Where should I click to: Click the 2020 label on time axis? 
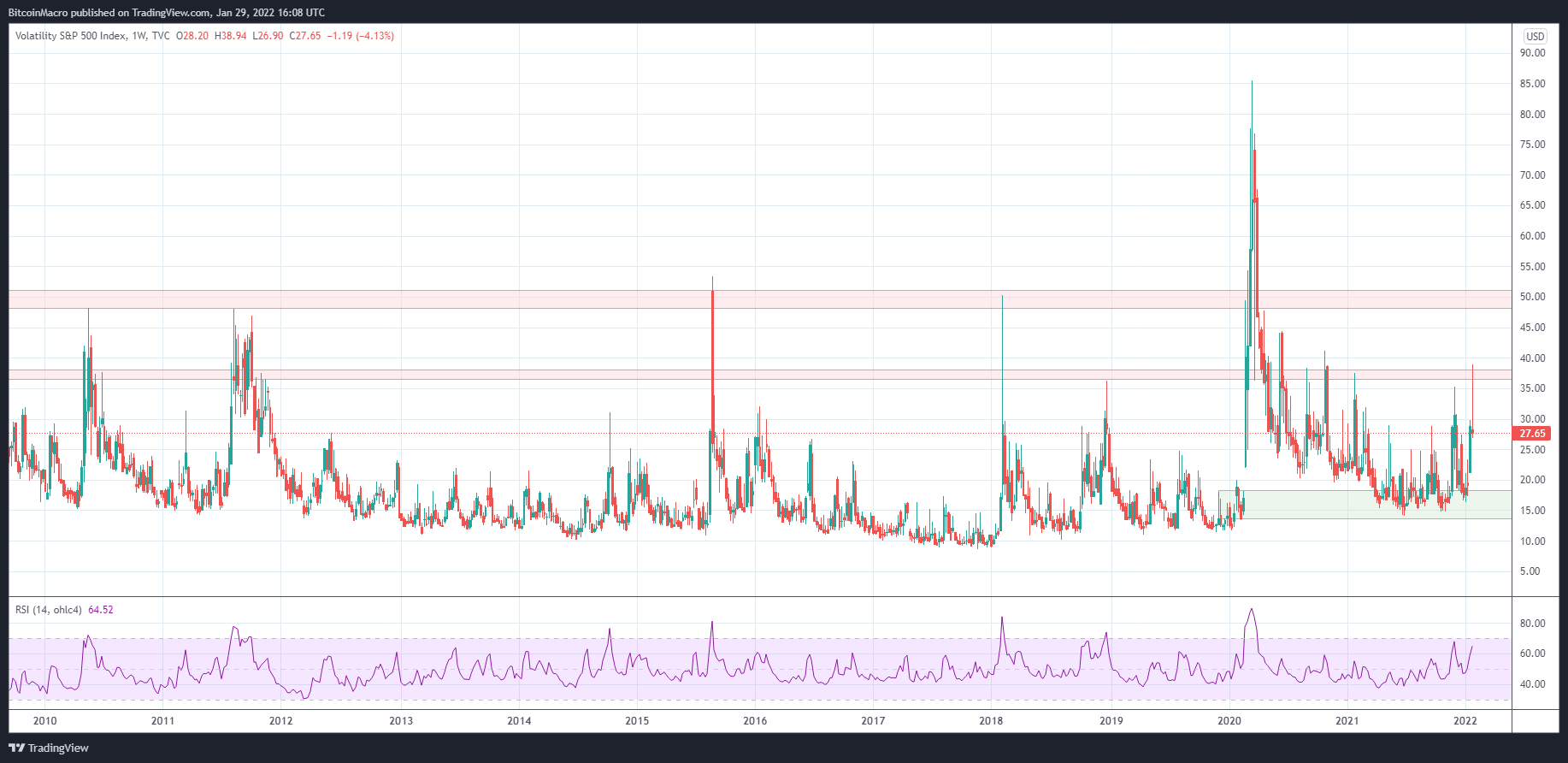pyautogui.click(x=1229, y=721)
